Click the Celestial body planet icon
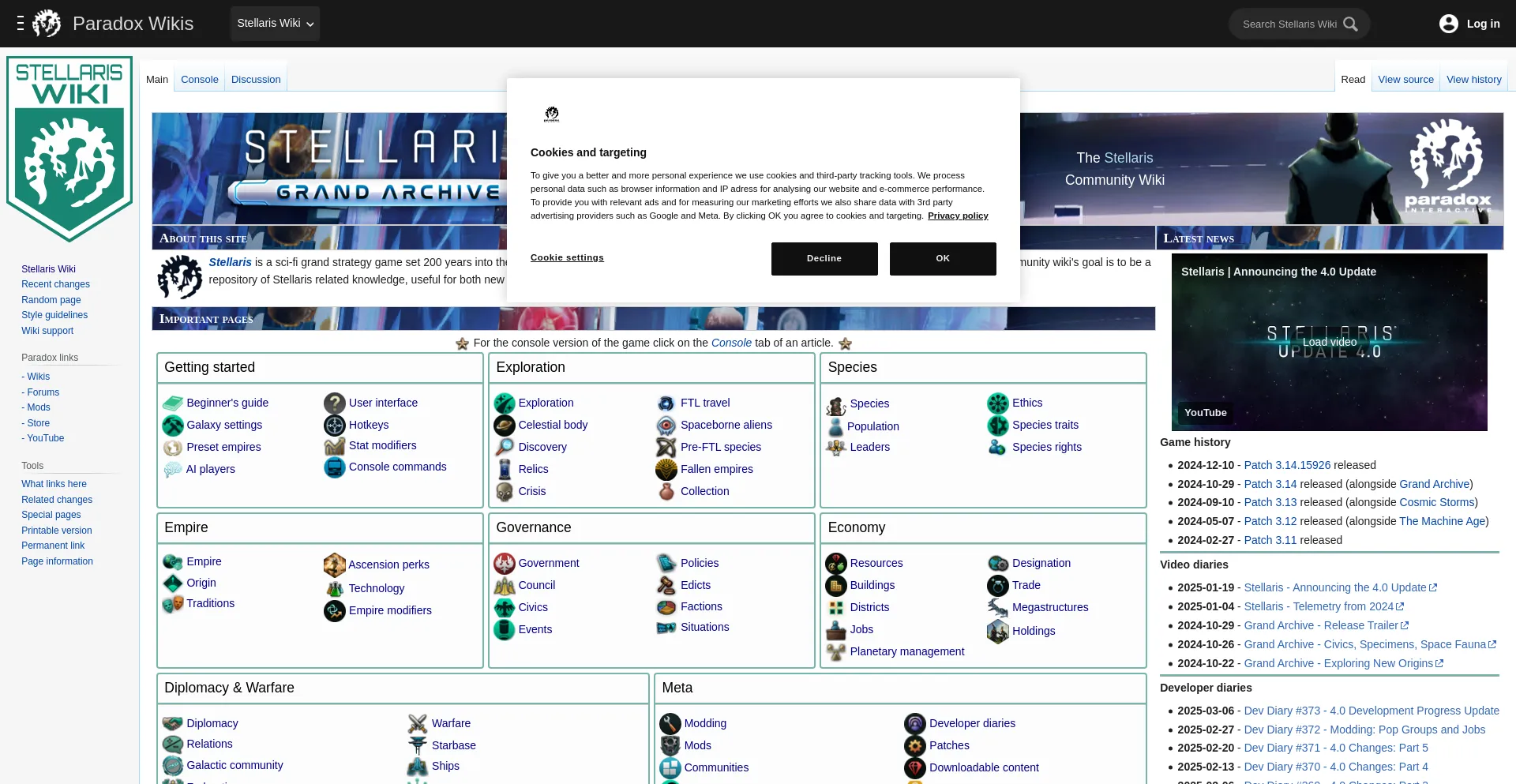The width and height of the screenshot is (1516, 784). 505,425
